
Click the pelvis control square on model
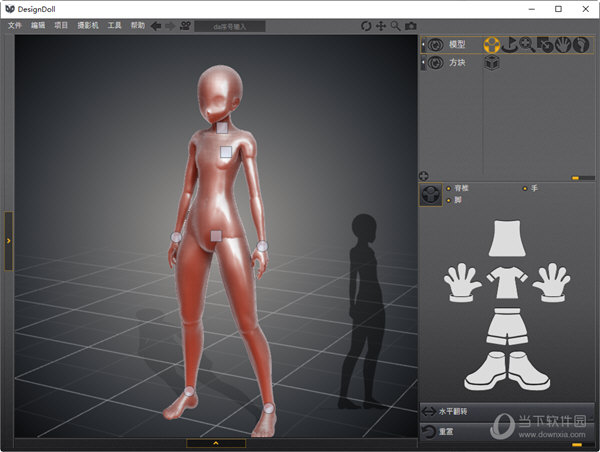216,236
